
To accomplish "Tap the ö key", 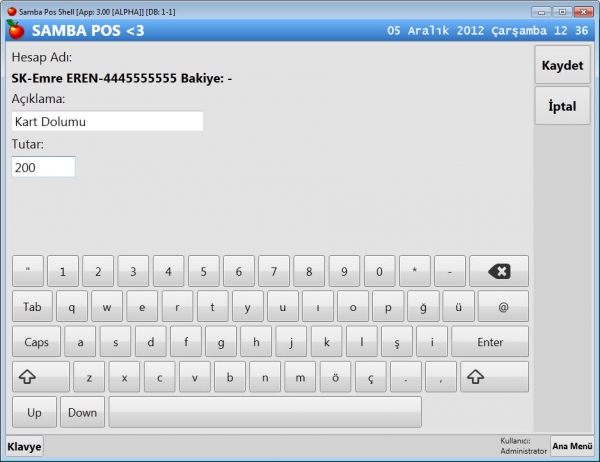I will click(335, 377).
